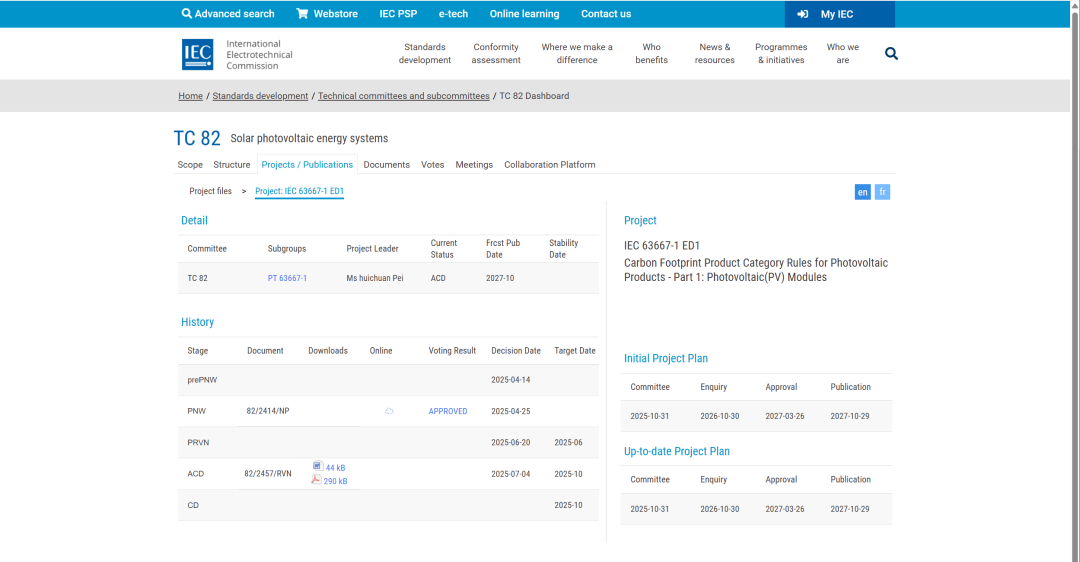Click the APPROVED voting result link
The width and height of the screenshot is (1080, 562).
(447, 411)
